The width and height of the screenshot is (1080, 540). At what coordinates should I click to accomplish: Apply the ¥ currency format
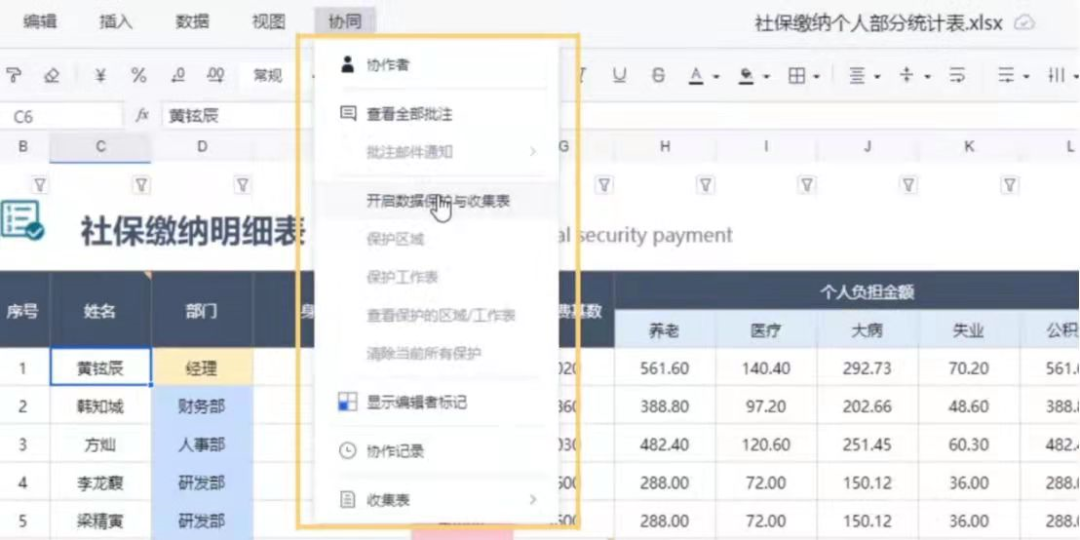[x=101, y=76]
